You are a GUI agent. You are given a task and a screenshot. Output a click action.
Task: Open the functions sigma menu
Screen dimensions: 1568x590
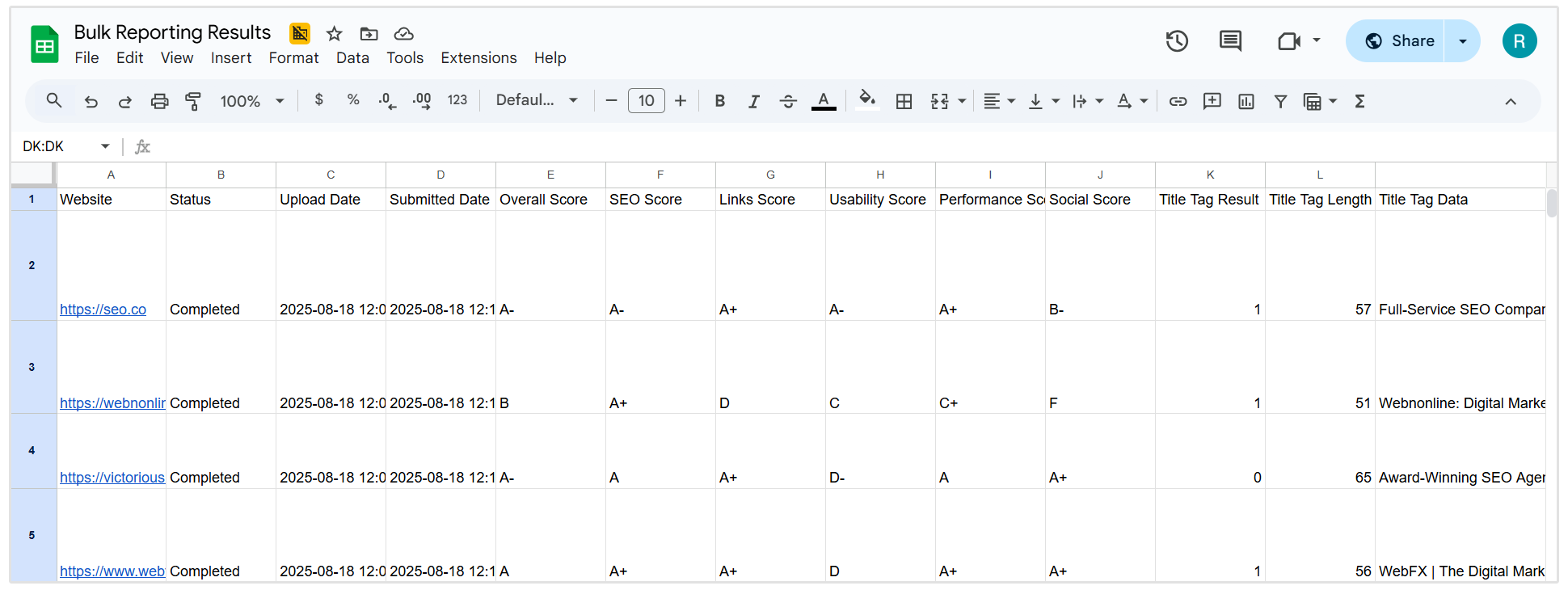click(x=1360, y=101)
